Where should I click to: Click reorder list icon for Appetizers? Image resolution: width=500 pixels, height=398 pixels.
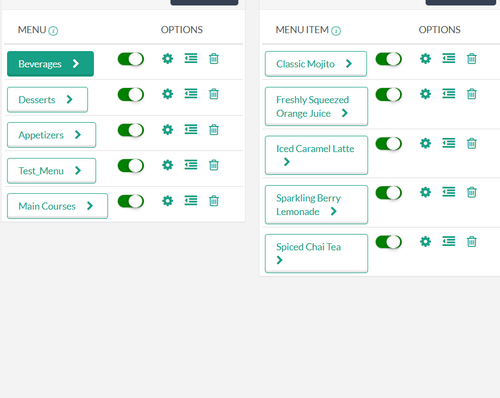(191, 129)
